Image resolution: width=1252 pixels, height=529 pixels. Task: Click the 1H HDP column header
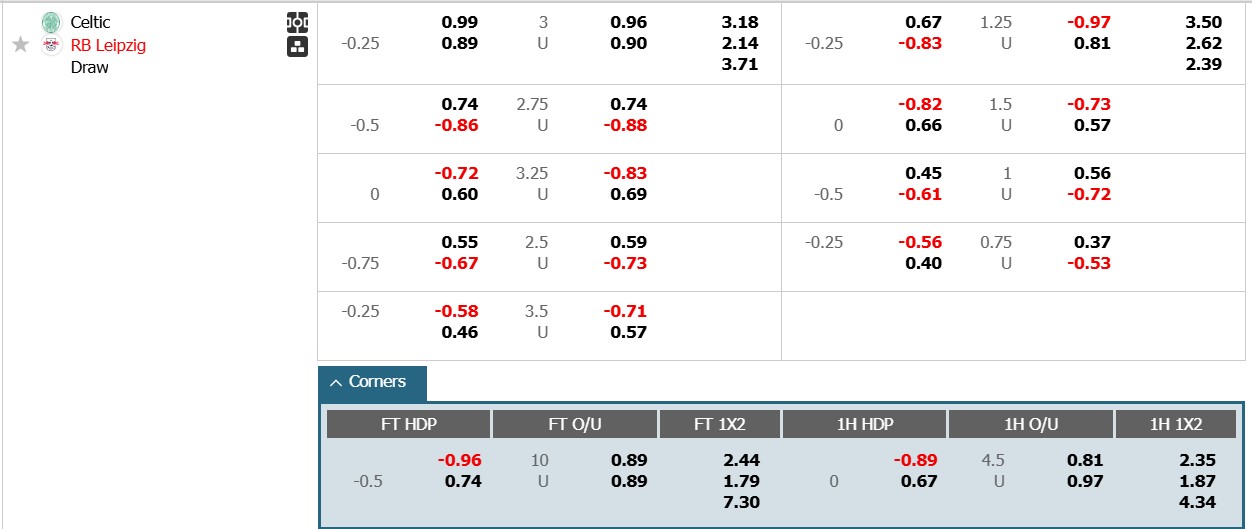click(865, 424)
